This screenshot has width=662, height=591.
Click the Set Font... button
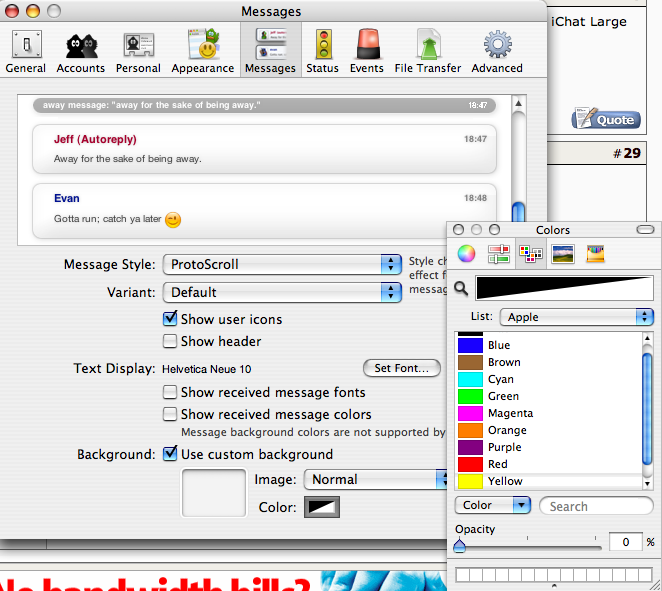click(402, 369)
